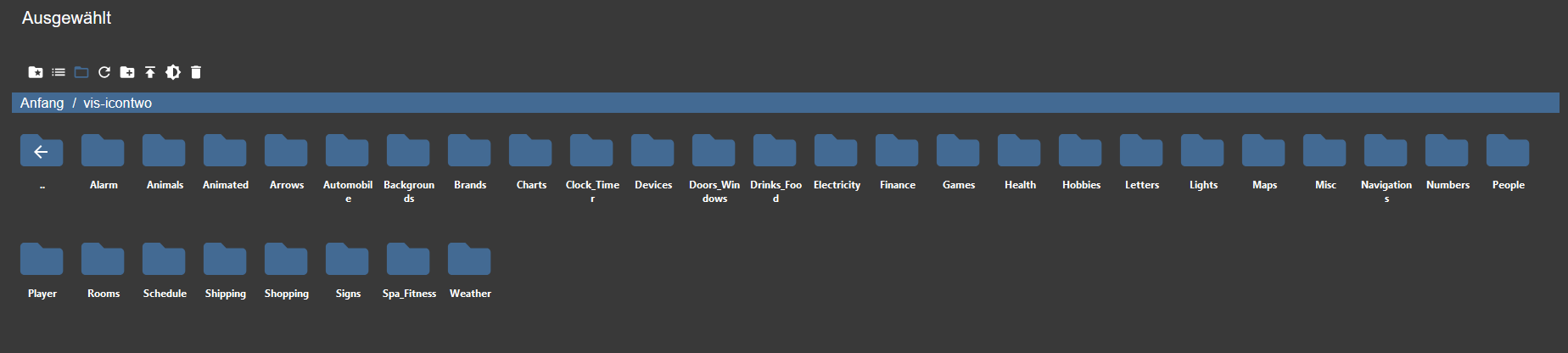This screenshot has height=353, width=1568.
Task: Open the Animals folder
Action: [164, 150]
